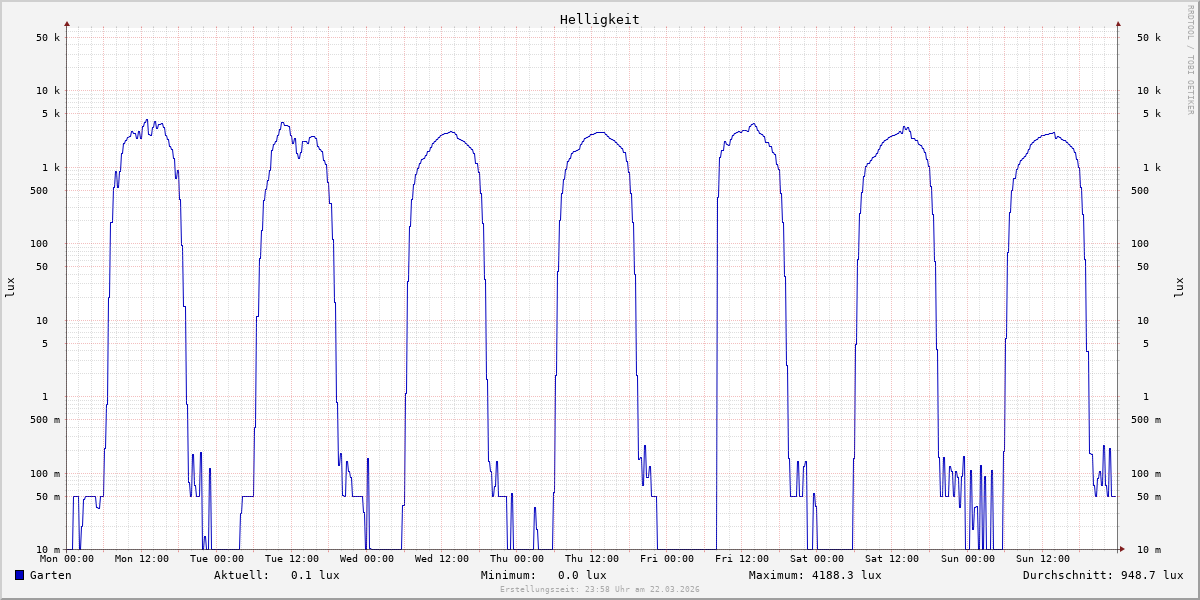Select the Garten legend label
Screen dimensions: 1200x600
click(50, 575)
